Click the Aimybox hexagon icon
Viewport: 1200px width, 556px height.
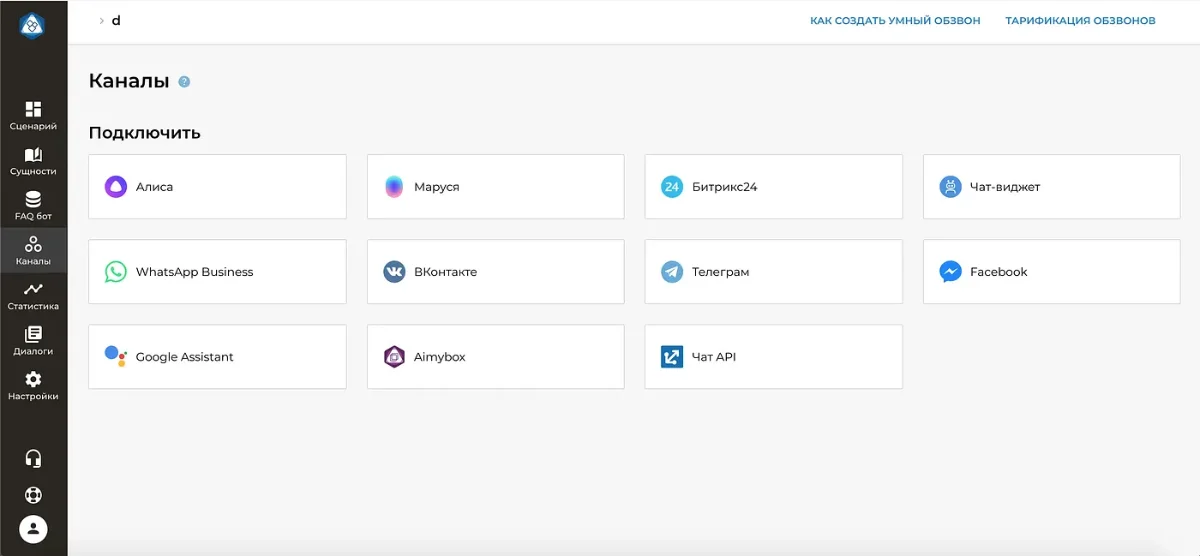click(394, 357)
